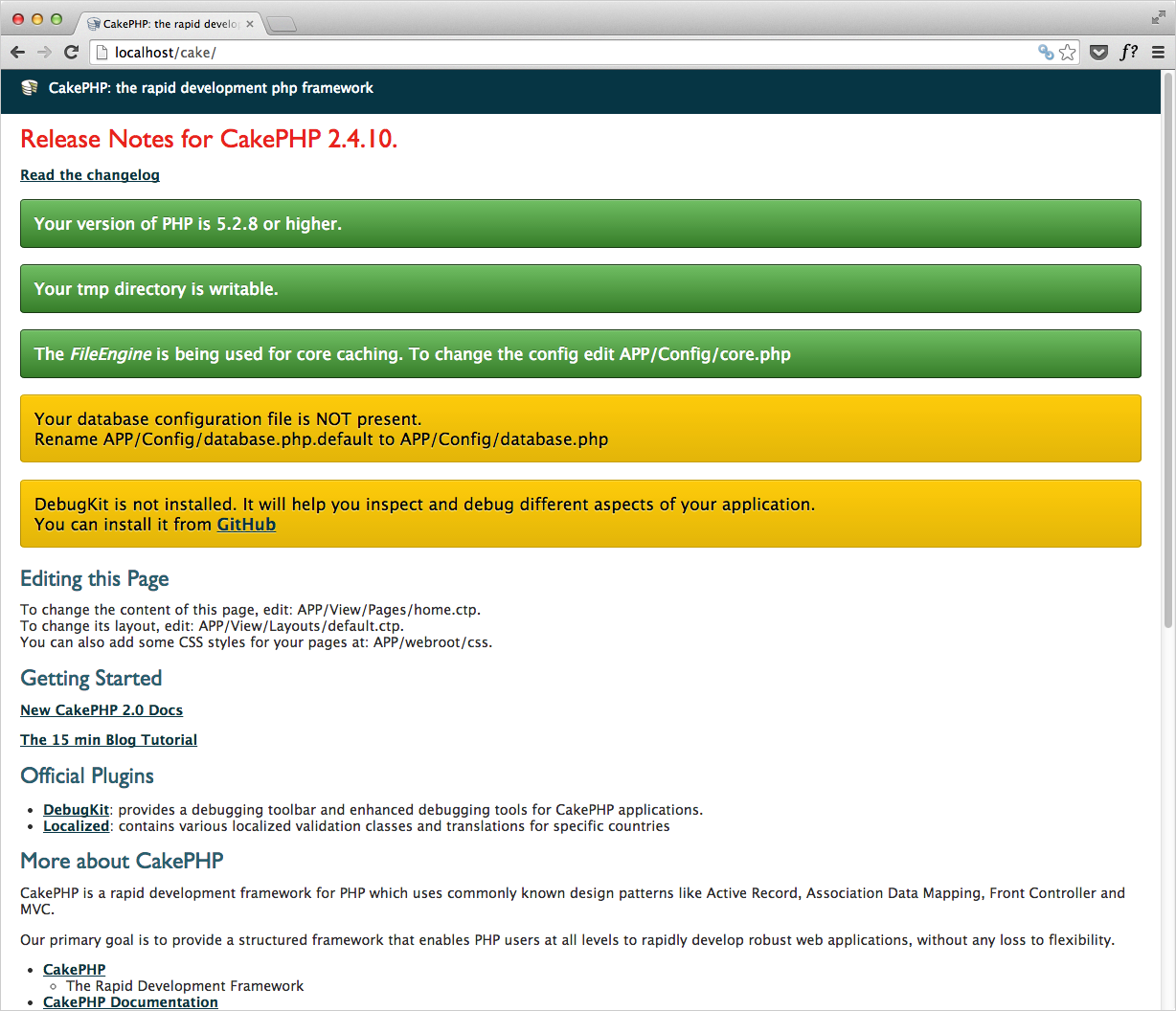Viewport: 1176px width, 1011px height.
Task: Click the page icon beside the URL
Action: 102,52
